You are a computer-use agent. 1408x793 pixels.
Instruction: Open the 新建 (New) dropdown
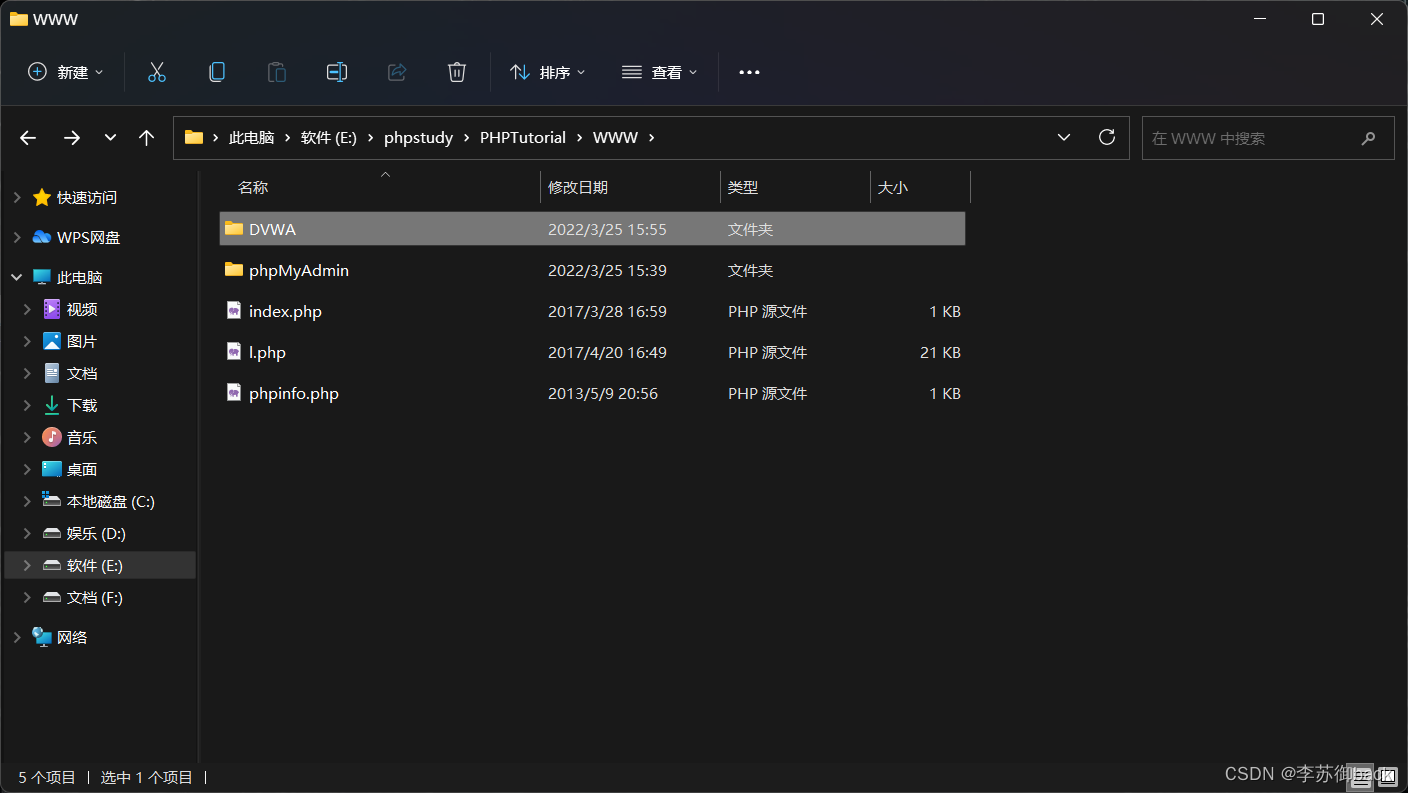tap(66, 72)
